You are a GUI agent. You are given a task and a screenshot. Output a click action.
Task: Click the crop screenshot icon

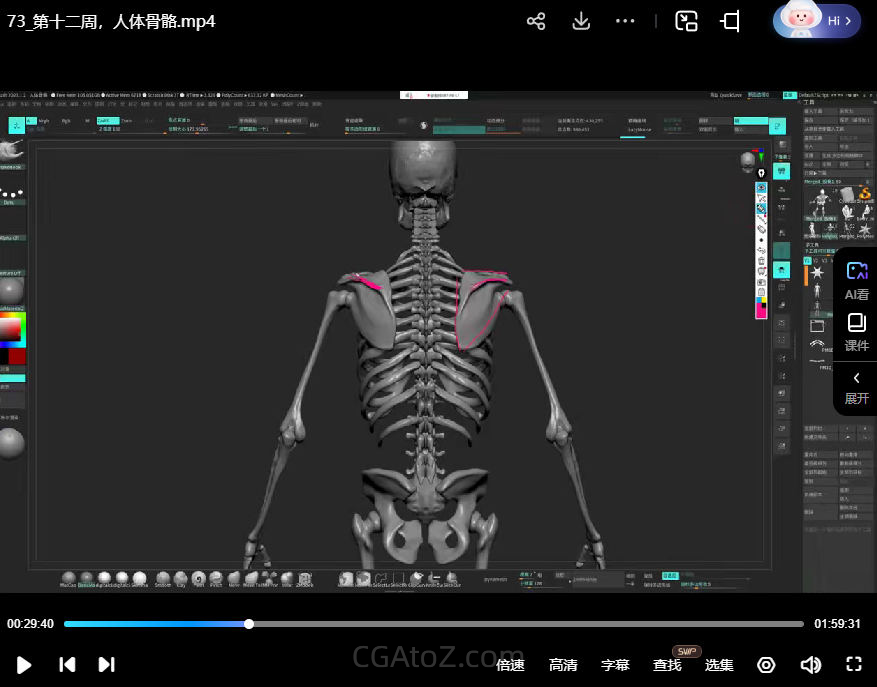click(730, 21)
